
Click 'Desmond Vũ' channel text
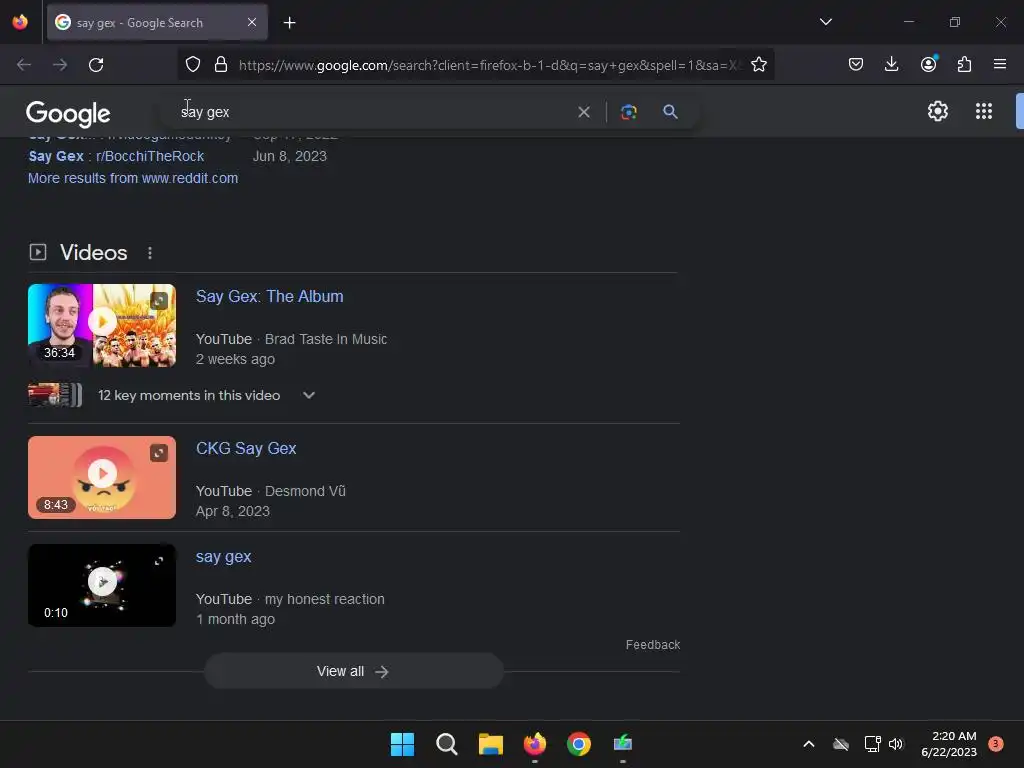pyautogui.click(x=305, y=491)
